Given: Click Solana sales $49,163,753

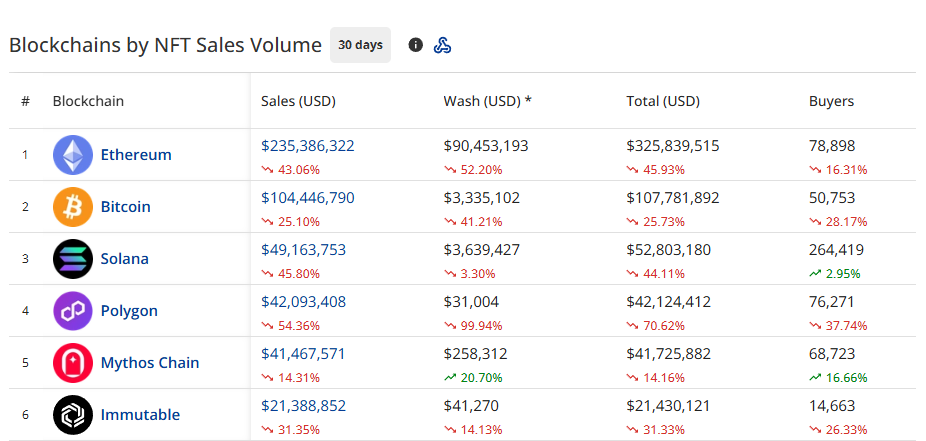Looking at the screenshot, I should pyautogui.click(x=304, y=250).
